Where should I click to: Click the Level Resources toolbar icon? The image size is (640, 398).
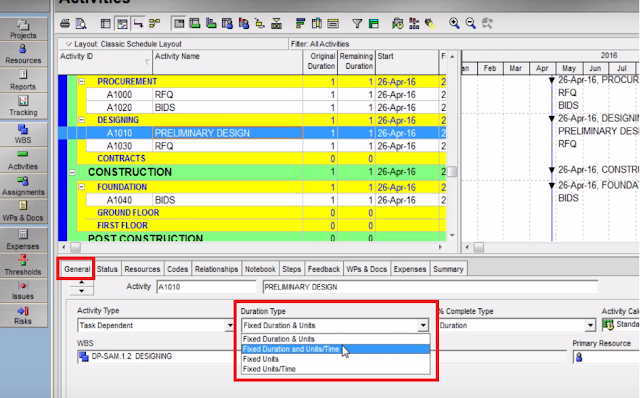(x=414, y=24)
